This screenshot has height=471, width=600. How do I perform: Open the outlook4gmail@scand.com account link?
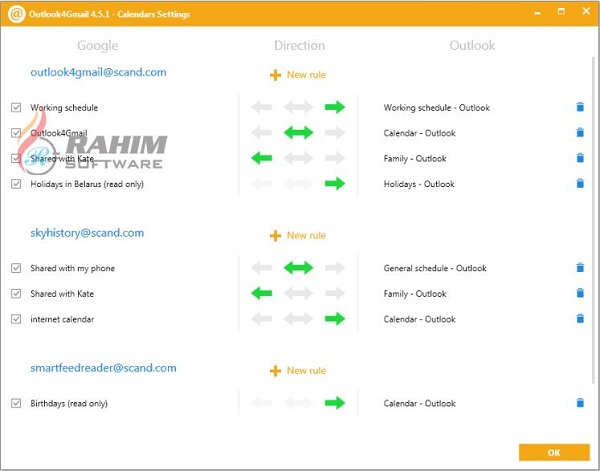point(98,72)
